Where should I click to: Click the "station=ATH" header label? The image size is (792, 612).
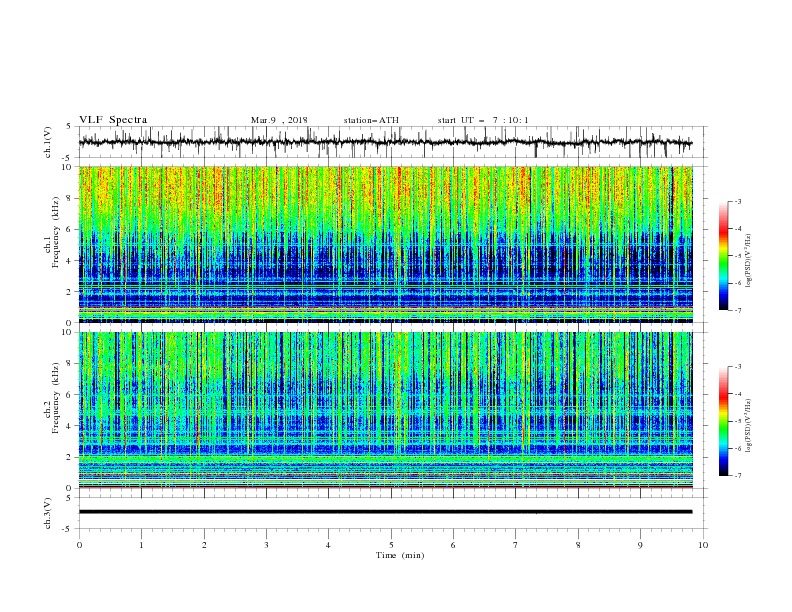pos(371,120)
